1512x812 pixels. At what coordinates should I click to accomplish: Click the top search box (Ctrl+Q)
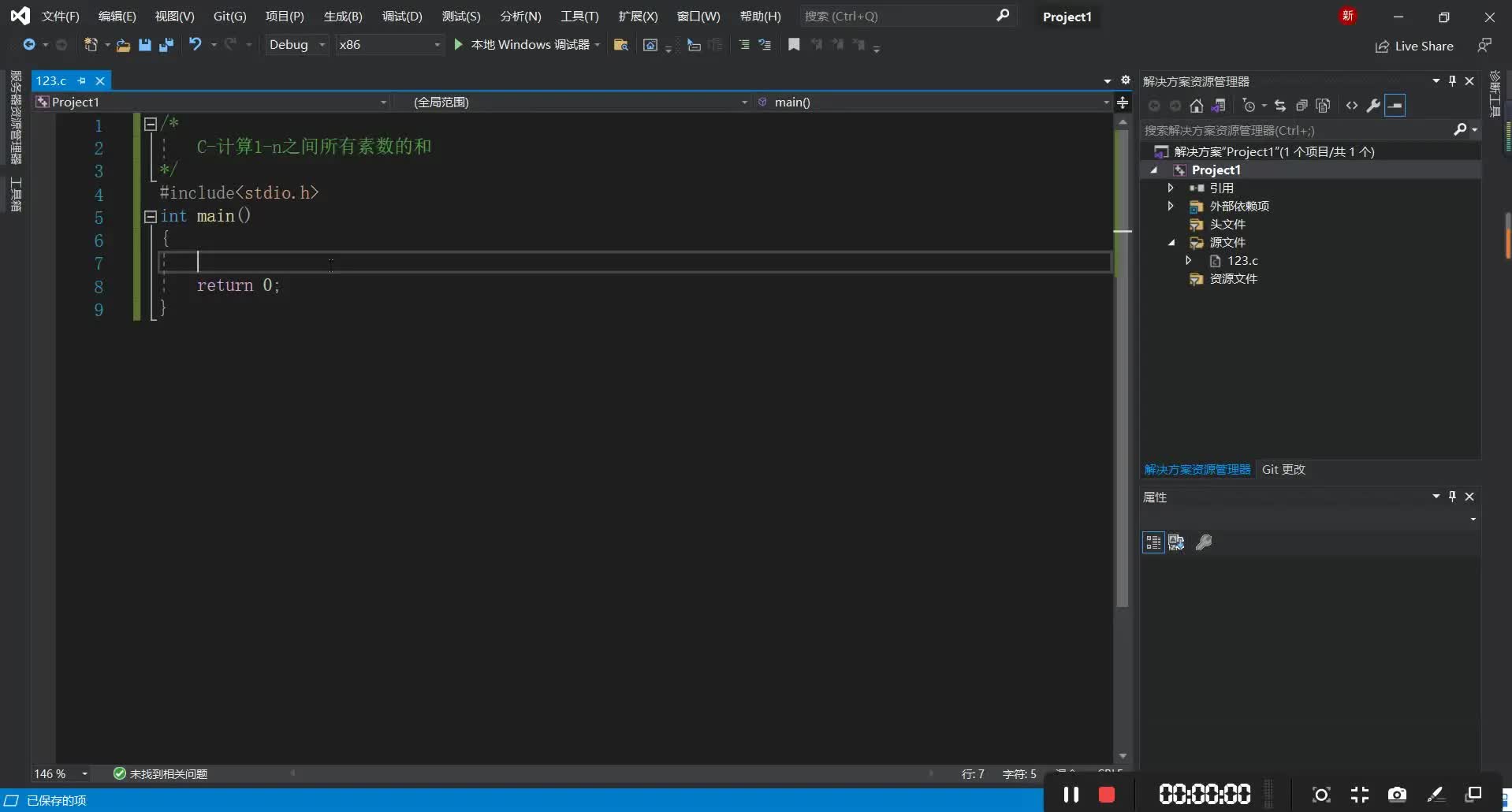pos(907,16)
